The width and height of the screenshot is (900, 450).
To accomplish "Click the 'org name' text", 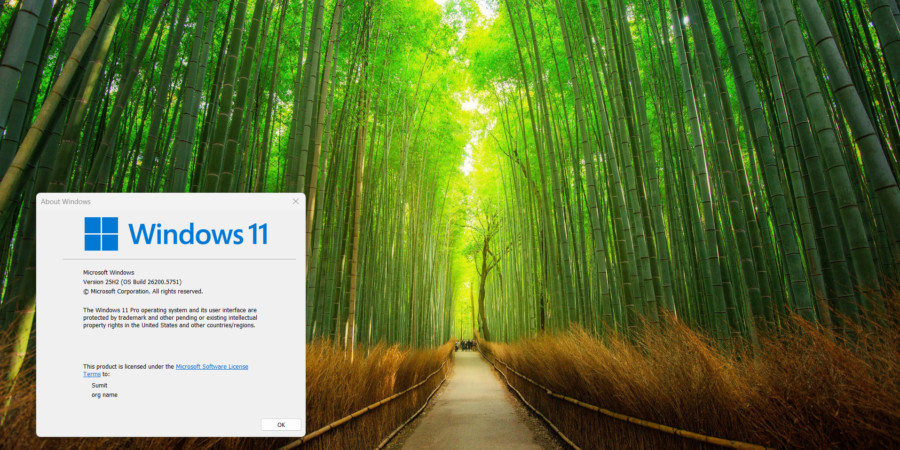I will [104, 395].
